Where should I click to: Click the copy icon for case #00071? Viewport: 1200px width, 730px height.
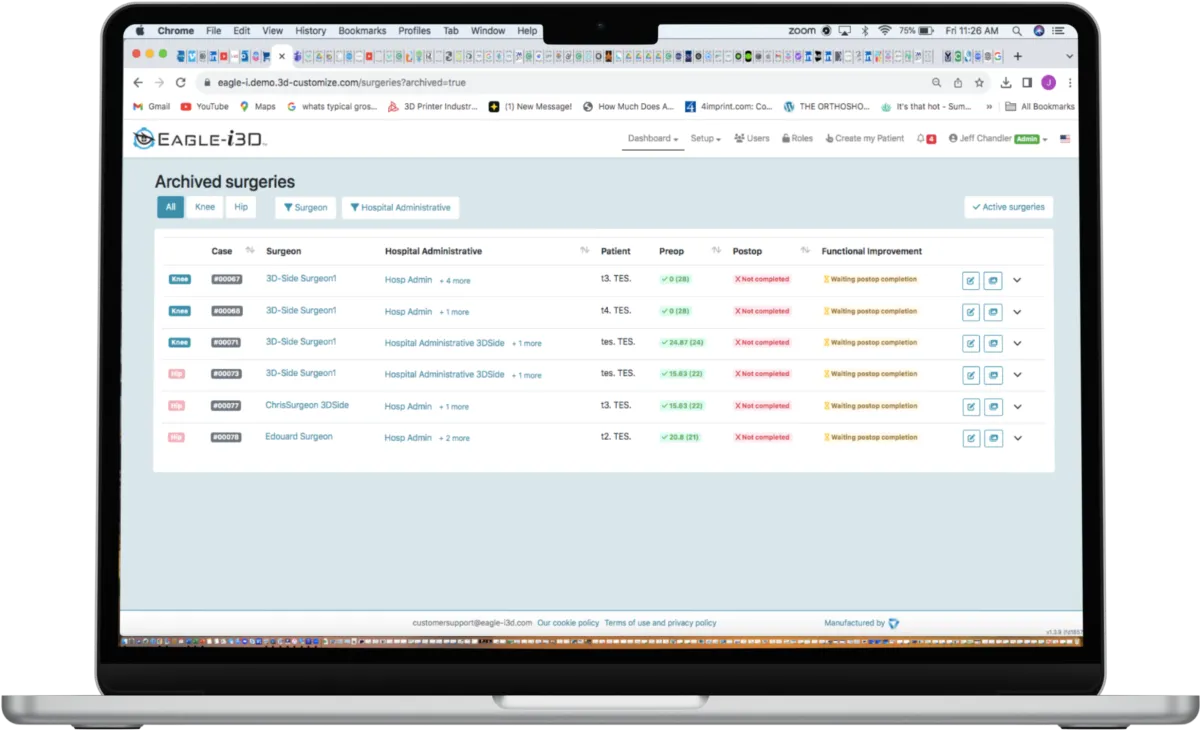[x=993, y=343]
